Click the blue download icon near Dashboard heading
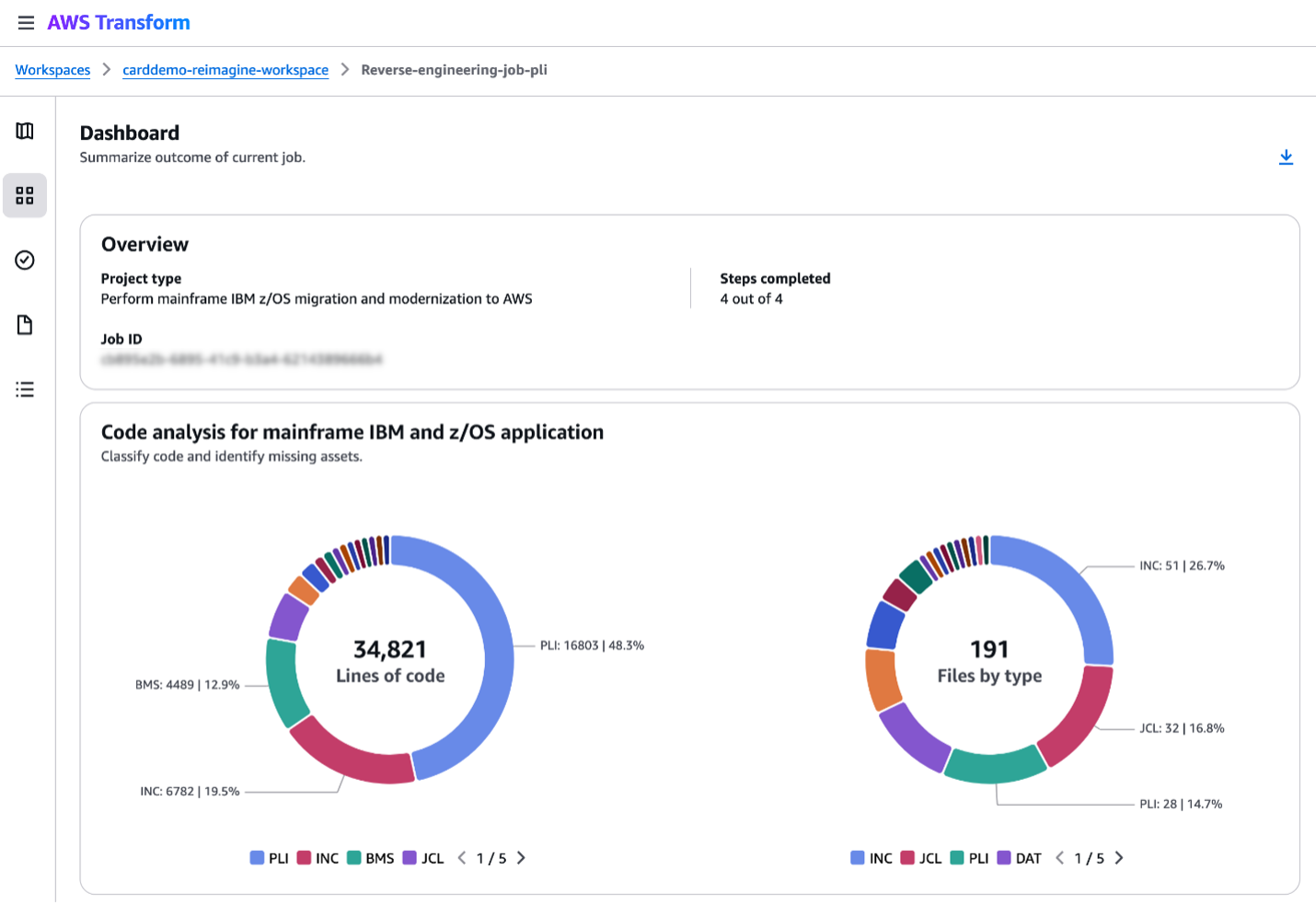The height and width of the screenshot is (905, 1316). [x=1286, y=157]
